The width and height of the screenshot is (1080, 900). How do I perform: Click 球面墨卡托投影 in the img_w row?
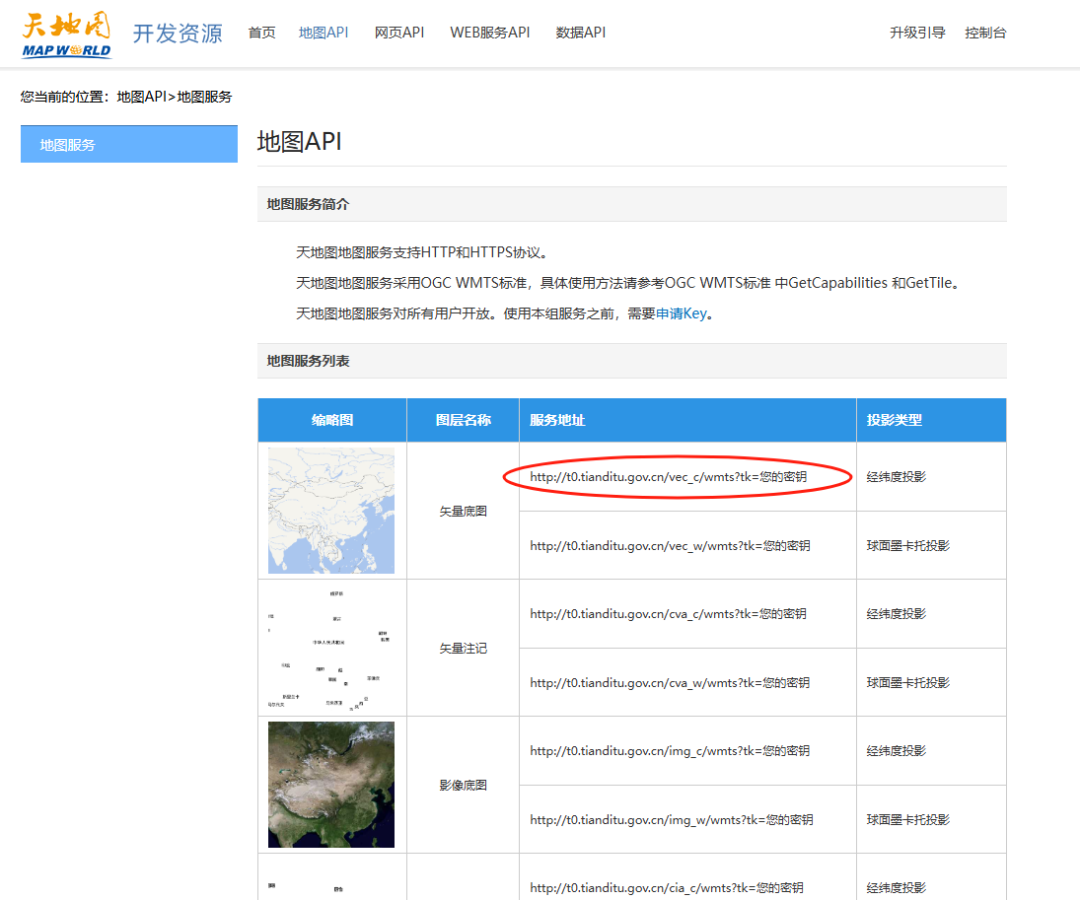point(908,819)
